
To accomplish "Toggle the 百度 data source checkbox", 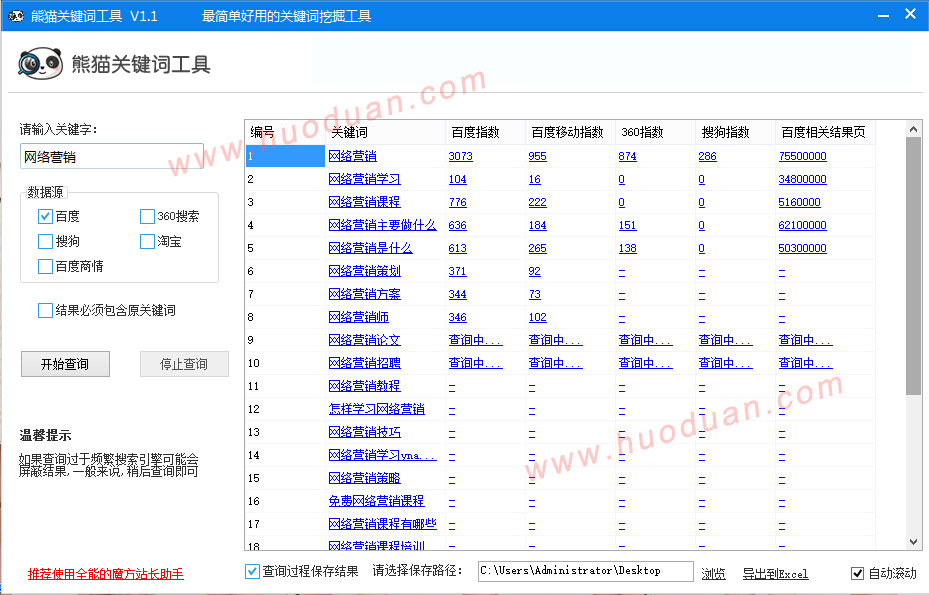I will [45, 216].
